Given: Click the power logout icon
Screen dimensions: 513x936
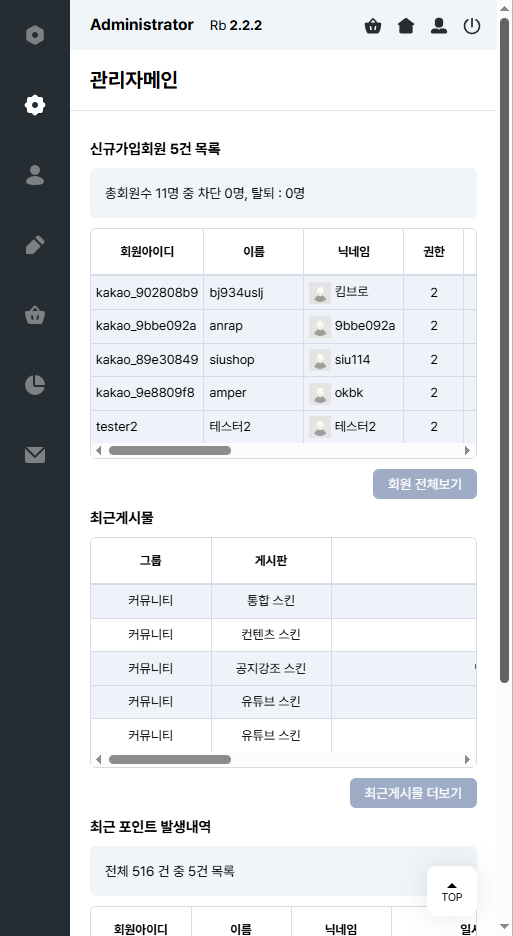Looking at the screenshot, I should pos(472,26).
